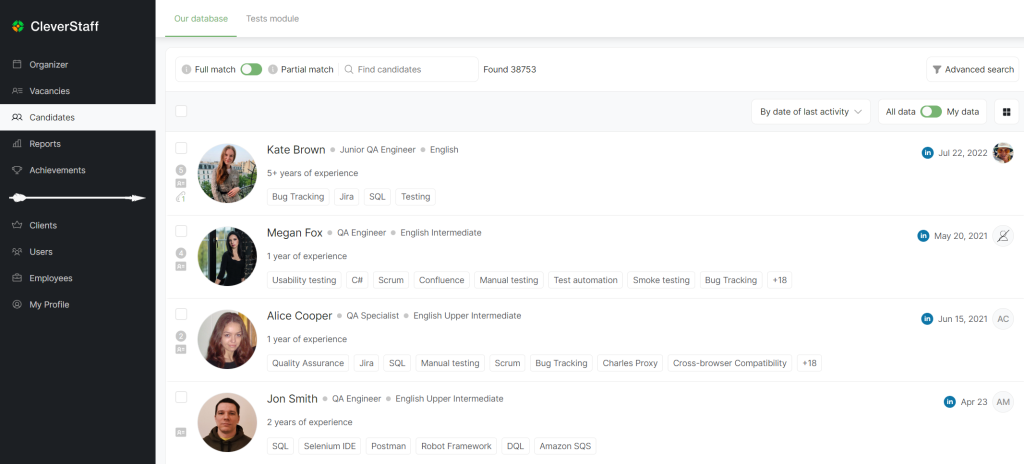The height and width of the screenshot is (464, 1024).
Task: Toggle Full match / Partial match switch
Action: [x=251, y=70]
